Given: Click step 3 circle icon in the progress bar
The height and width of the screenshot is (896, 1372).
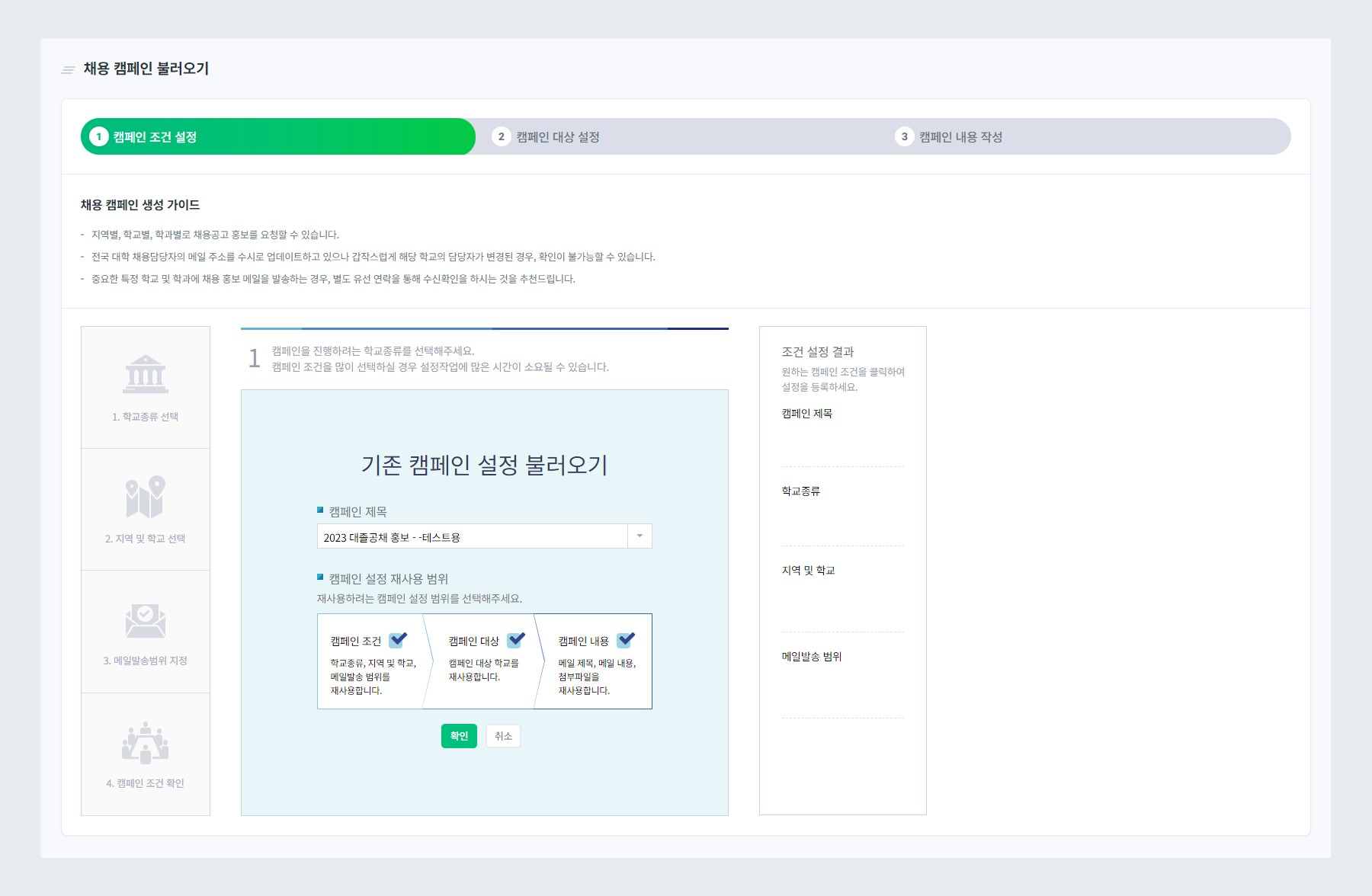Looking at the screenshot, I should click(903, 137).
